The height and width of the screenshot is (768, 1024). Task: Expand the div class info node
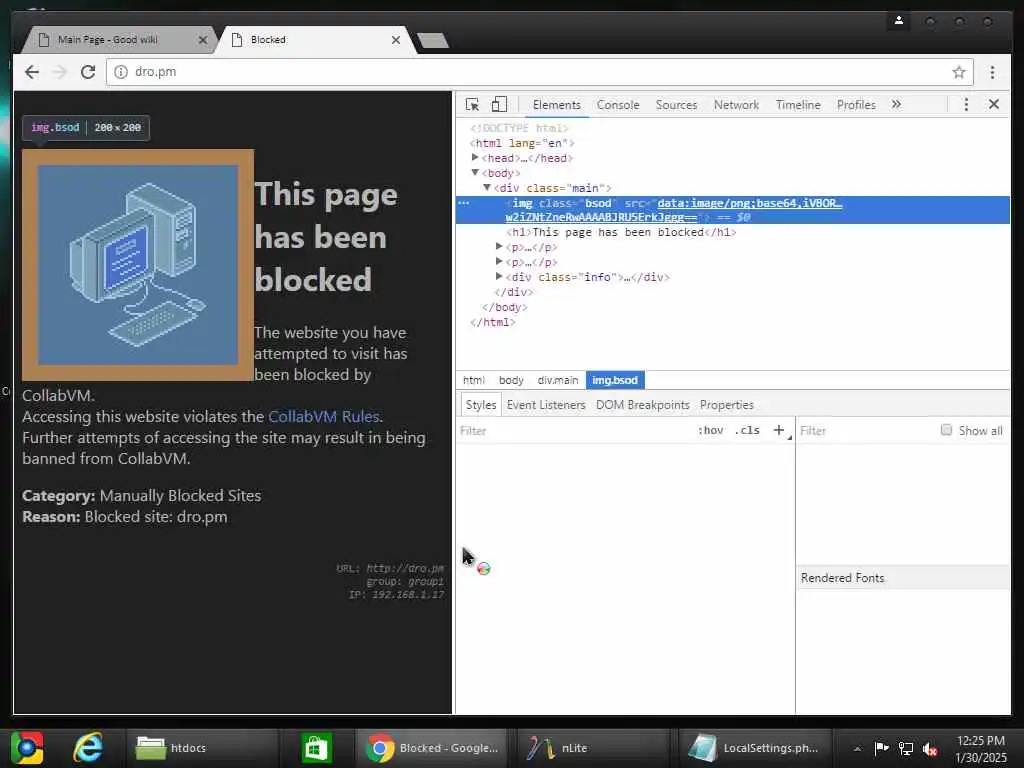(x=499, y=276)
